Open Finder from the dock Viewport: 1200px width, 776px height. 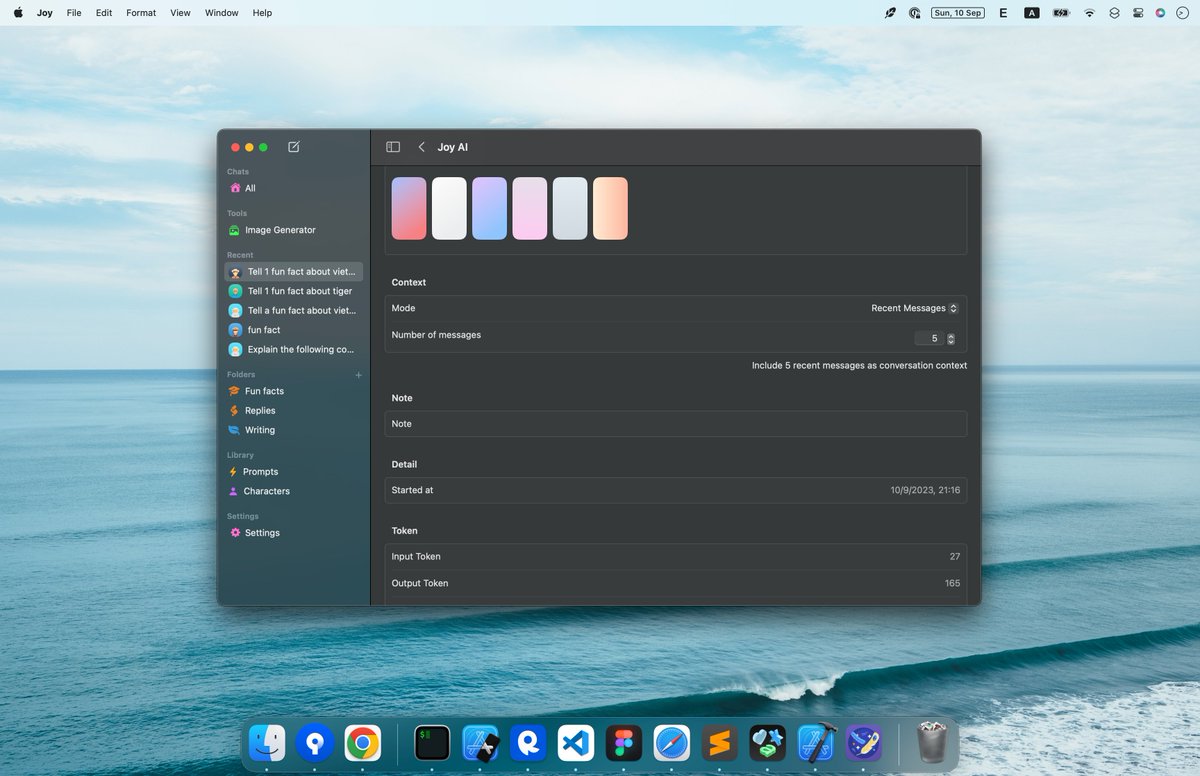coord(267,743)
